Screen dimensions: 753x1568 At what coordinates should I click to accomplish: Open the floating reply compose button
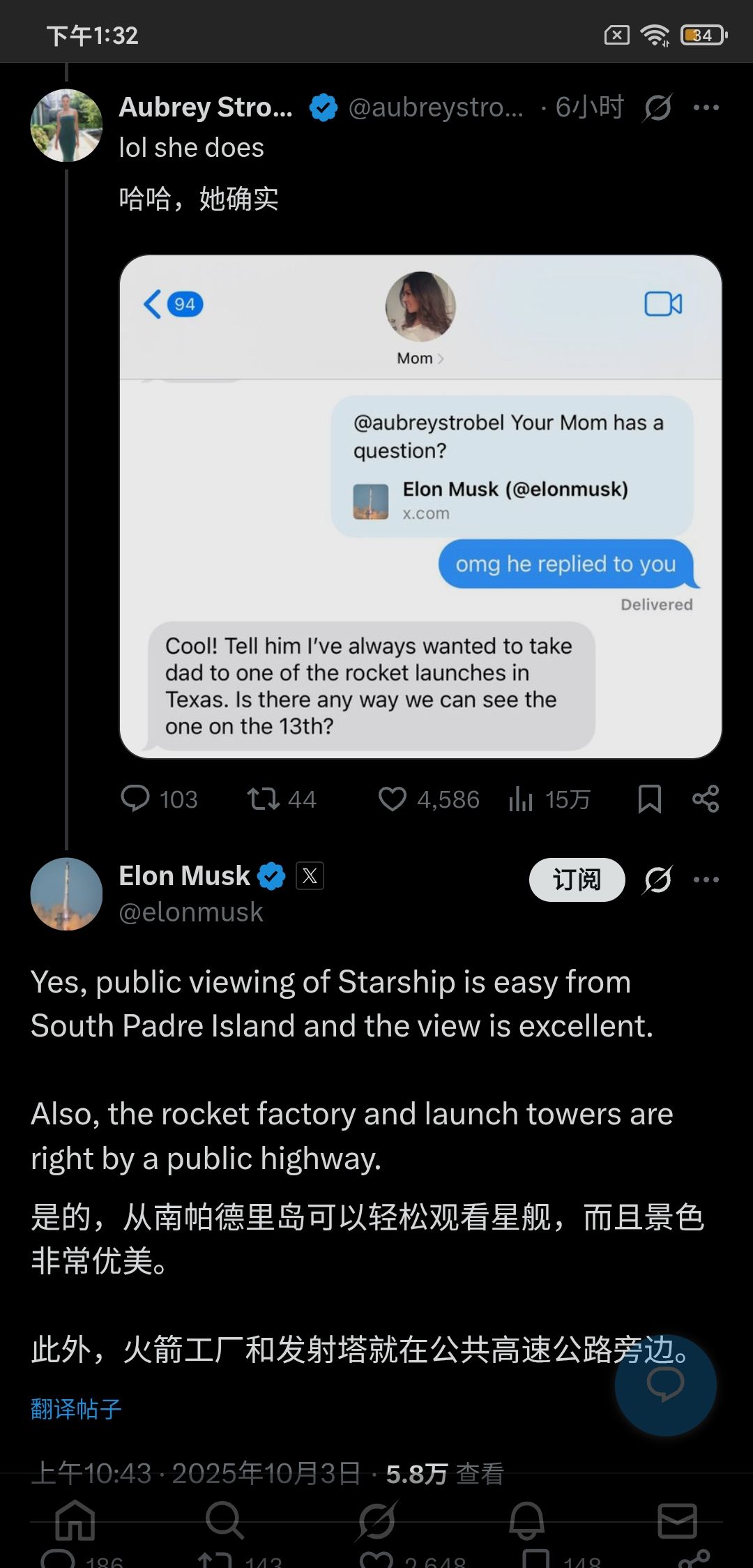pos(666,1385)
